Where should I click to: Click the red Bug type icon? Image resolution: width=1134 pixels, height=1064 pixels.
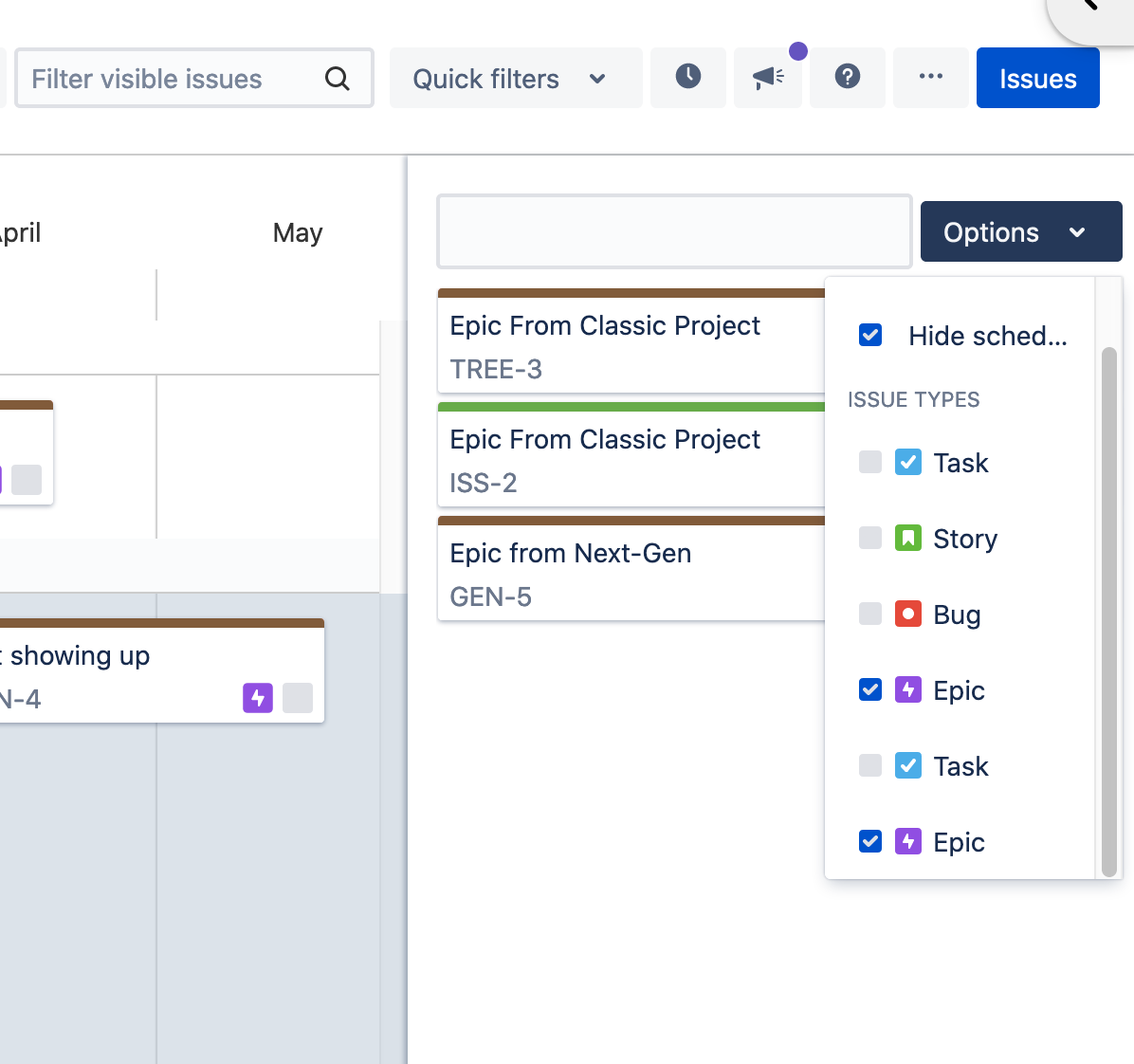tap(907, 615)
